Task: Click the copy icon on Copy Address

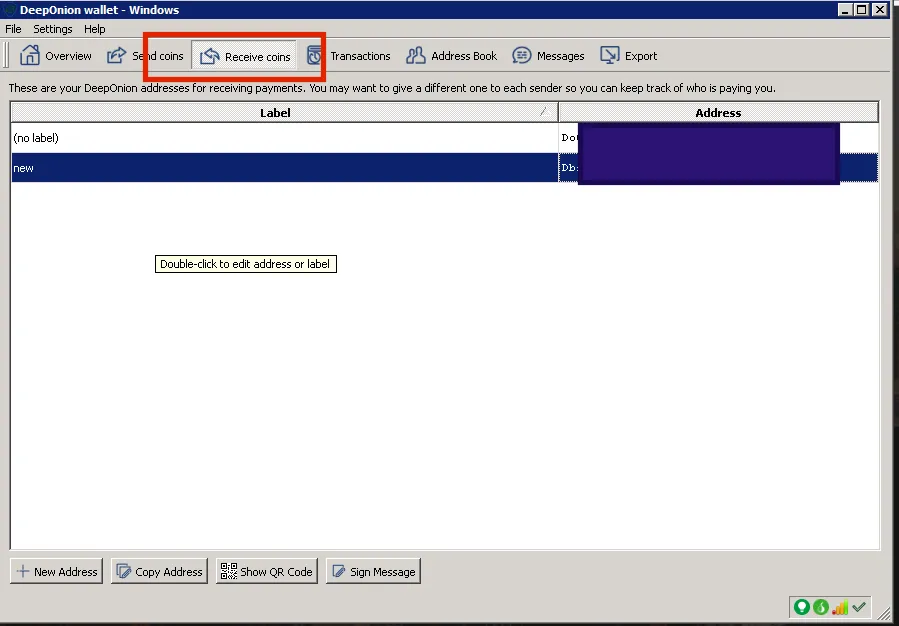Action: click(x=123, y=572)
